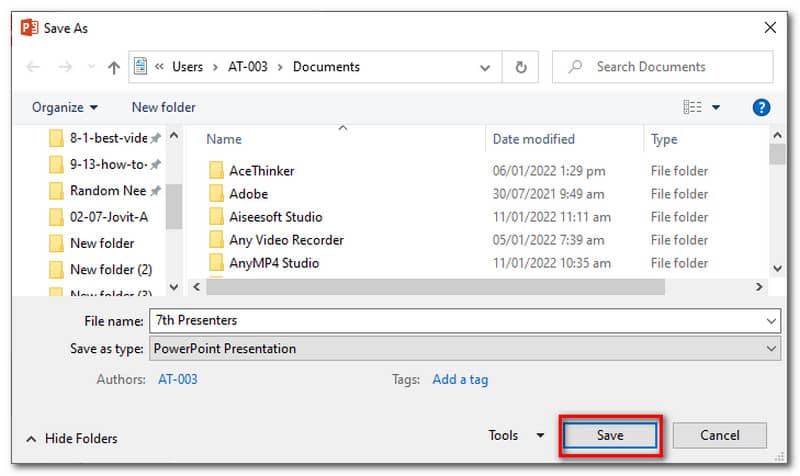
Task: Select the Any Video Recorder folder icon
Action: click(216, 239)
